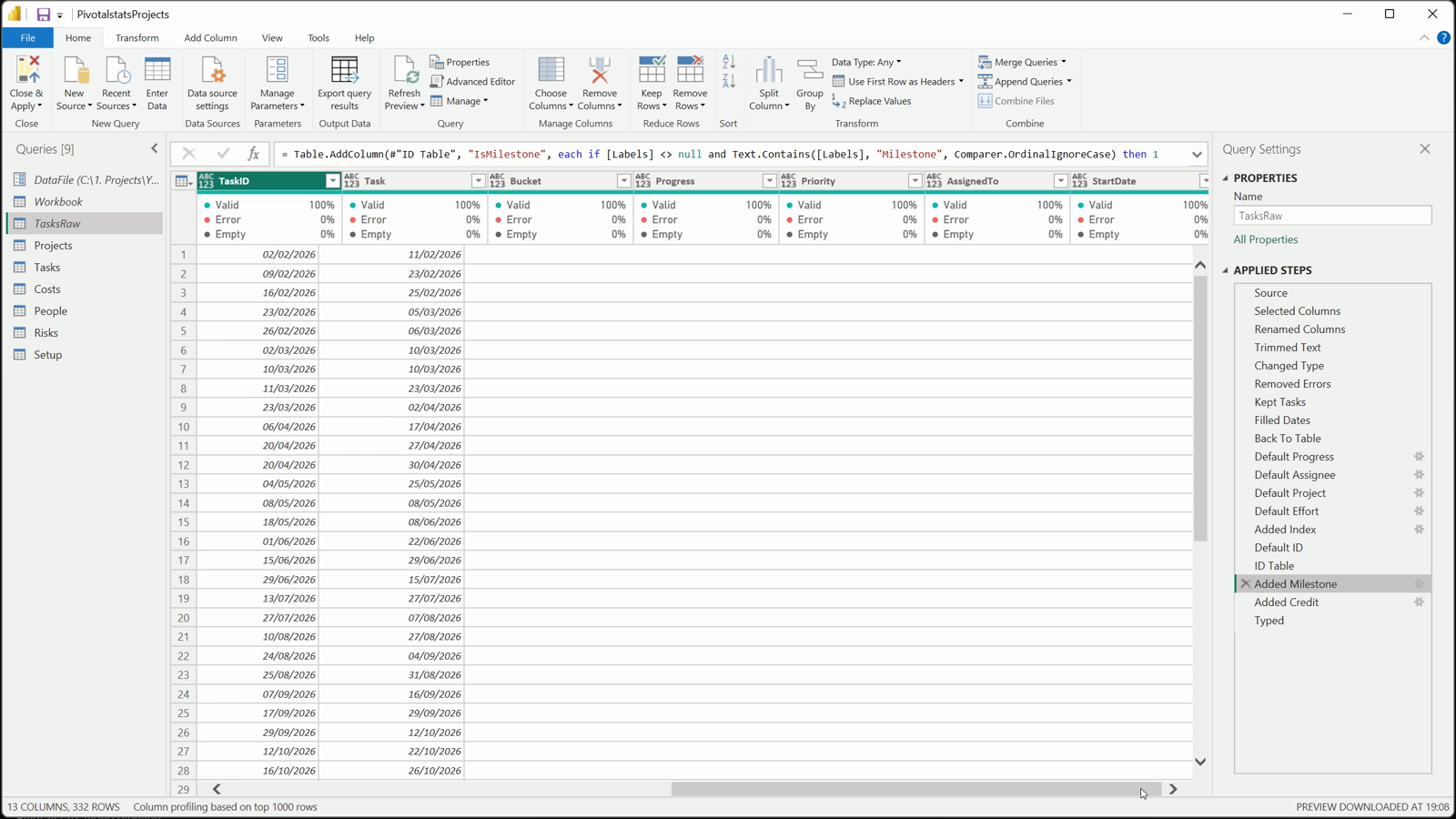Click Export query results icon

(x=344, y=69)
